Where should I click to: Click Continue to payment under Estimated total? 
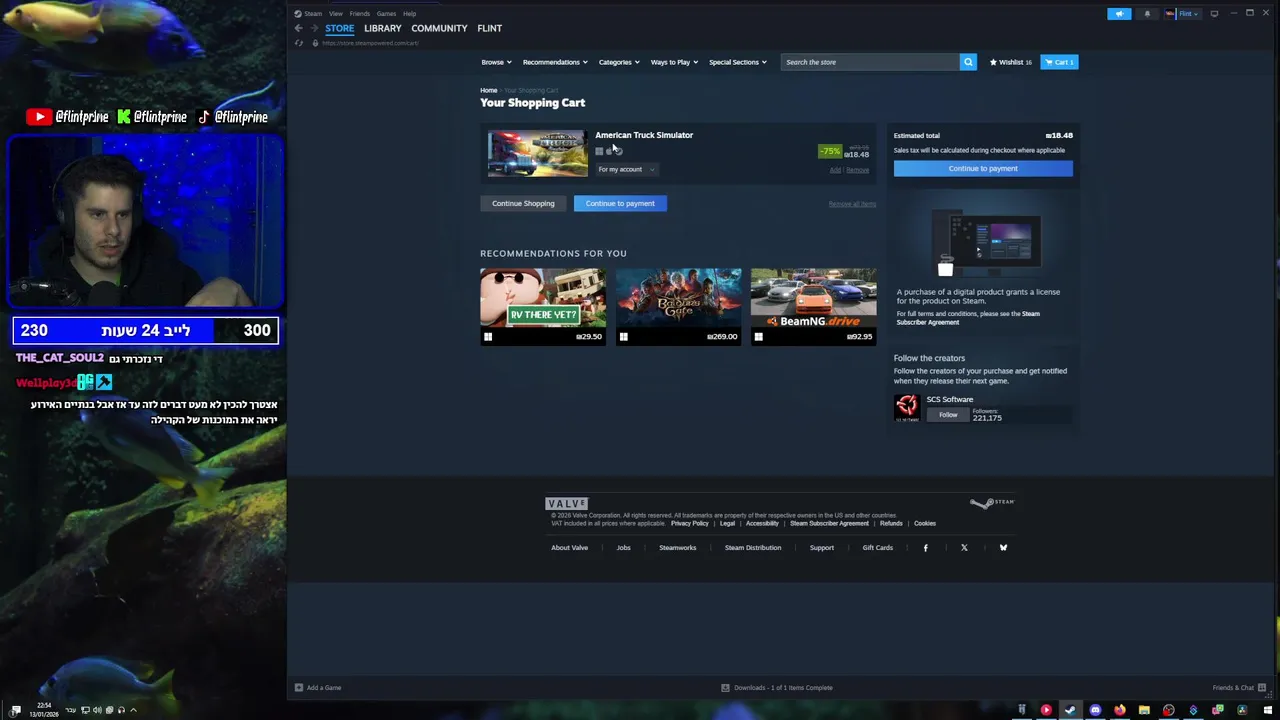(x=983, y=168)
